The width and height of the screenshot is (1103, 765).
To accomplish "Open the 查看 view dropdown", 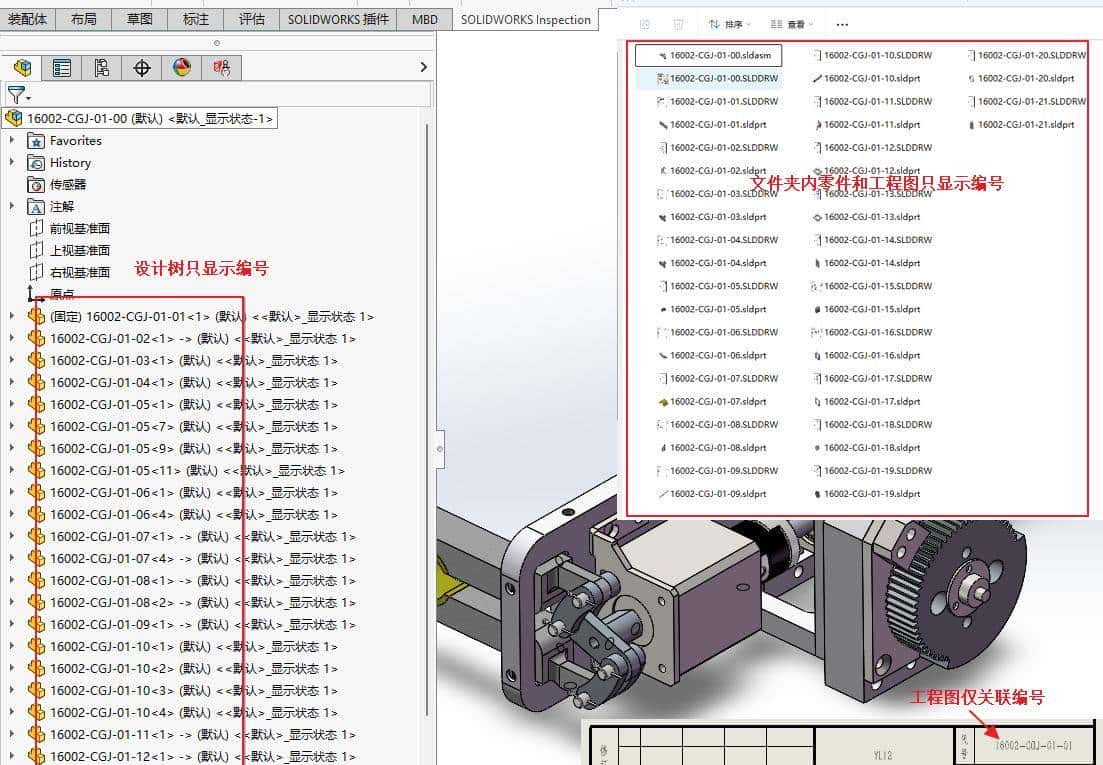I will pyautogui.click(x=793, y=25).
